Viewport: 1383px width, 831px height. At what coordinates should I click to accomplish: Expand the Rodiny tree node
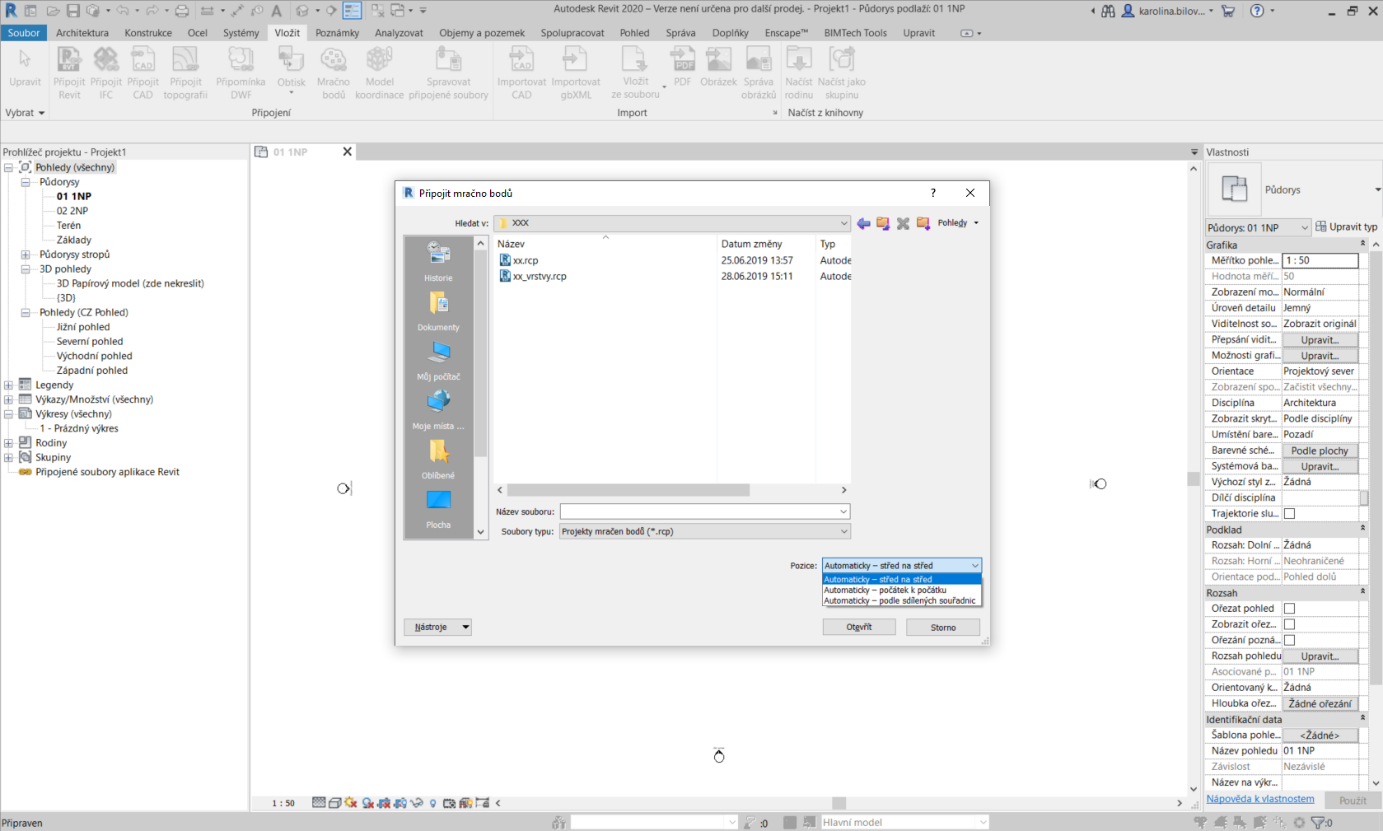tap(9, 443)
